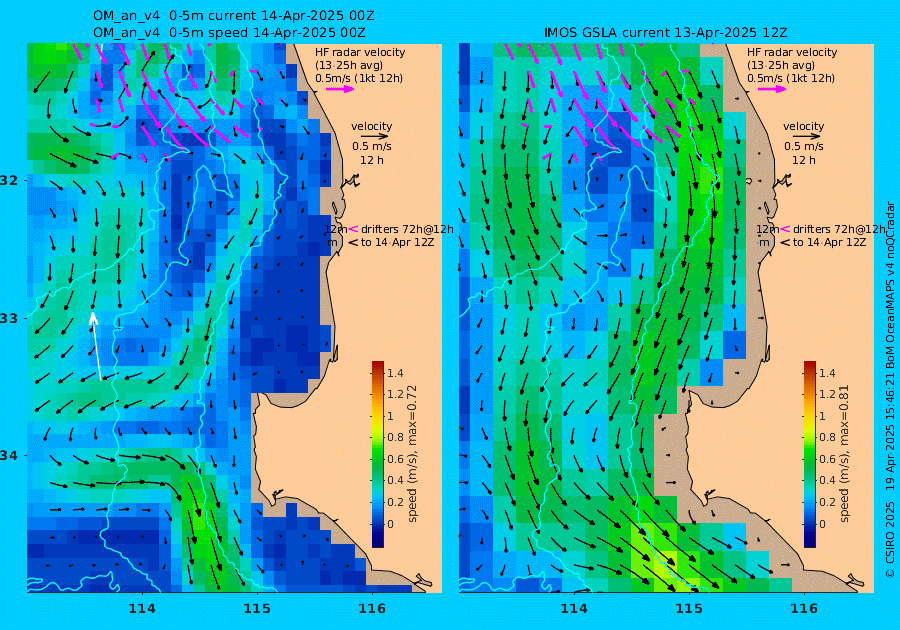This screenshot has width=900, height=630.
Task: Click the magenta HF radar legend arrow, left map
Action: pyautogui.click(x=340, y=89)
